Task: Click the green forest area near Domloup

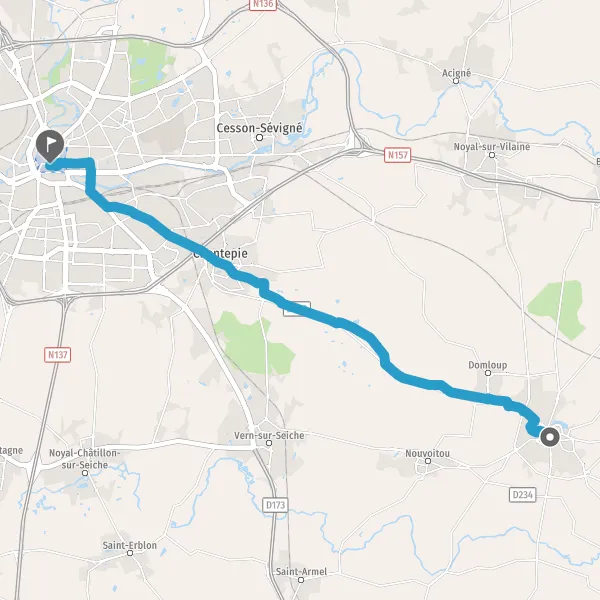Action: 557,308
